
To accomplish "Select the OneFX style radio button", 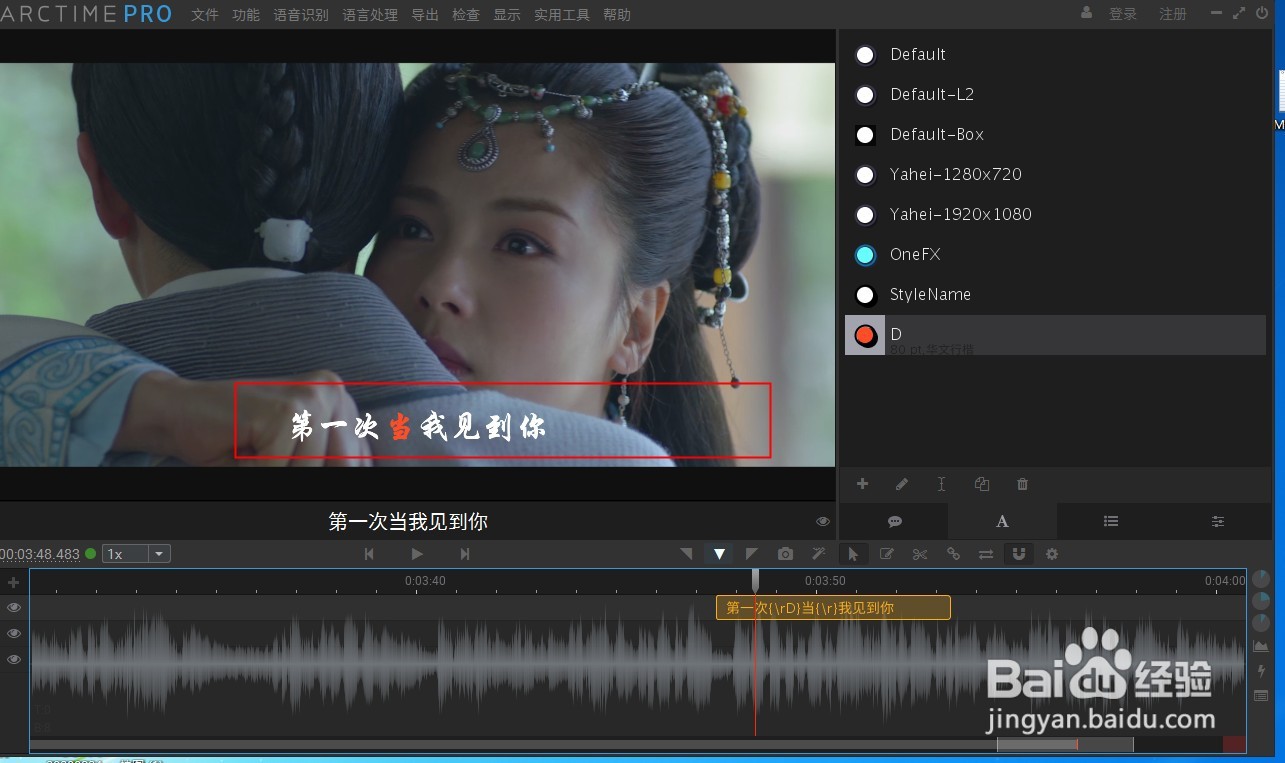I will pyautogui.click(x=865, y=255).
